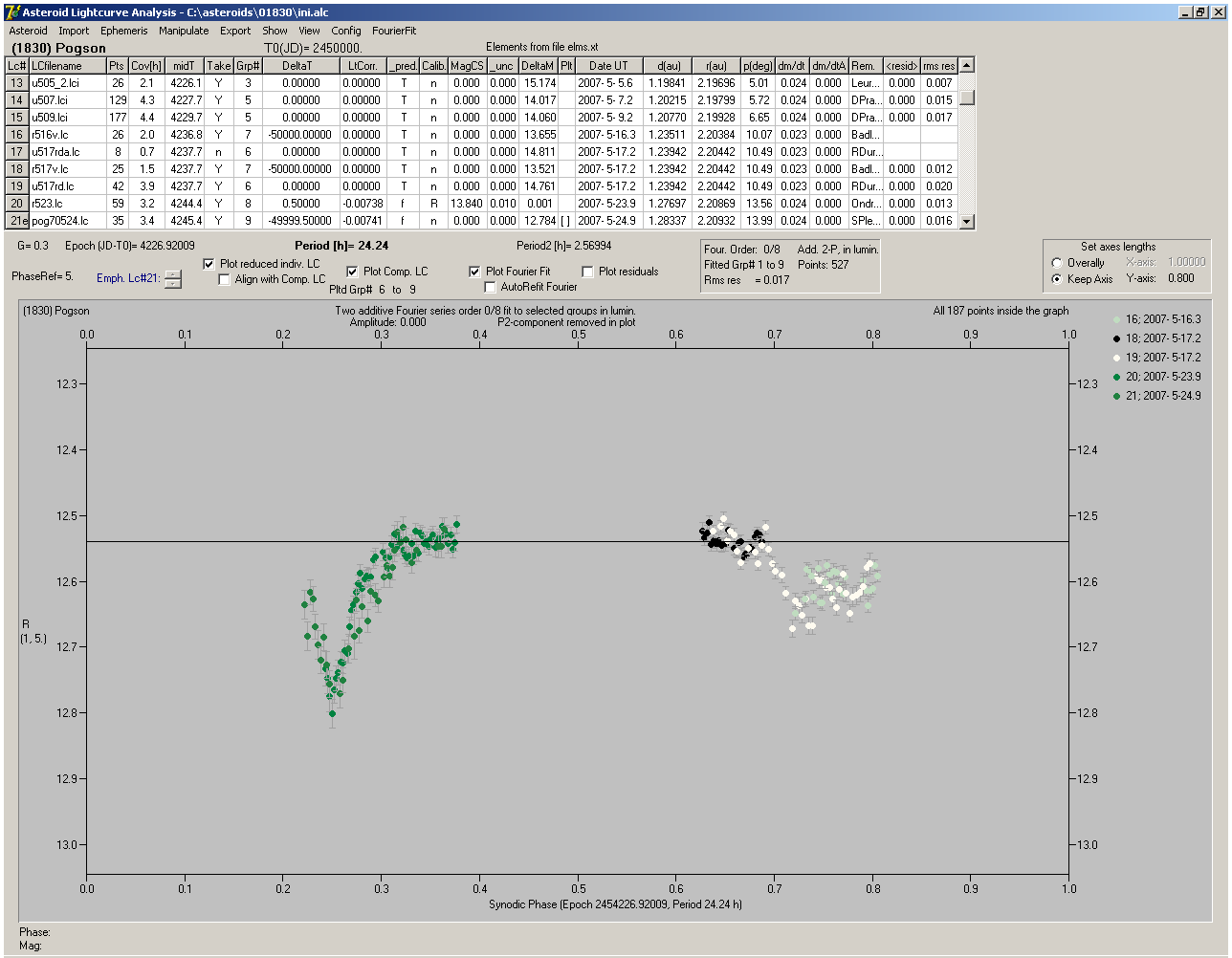
Task: Click the table vertical scrollbar thumb
Action: click(x=967, y=98)
